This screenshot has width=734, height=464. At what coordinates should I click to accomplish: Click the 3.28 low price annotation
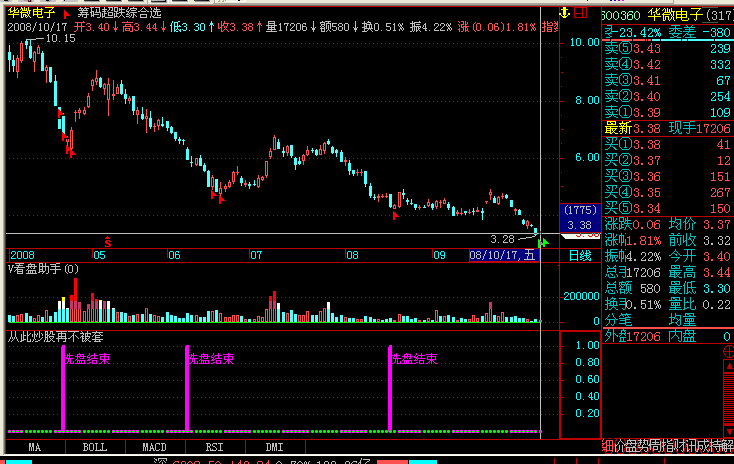point(502,240)
